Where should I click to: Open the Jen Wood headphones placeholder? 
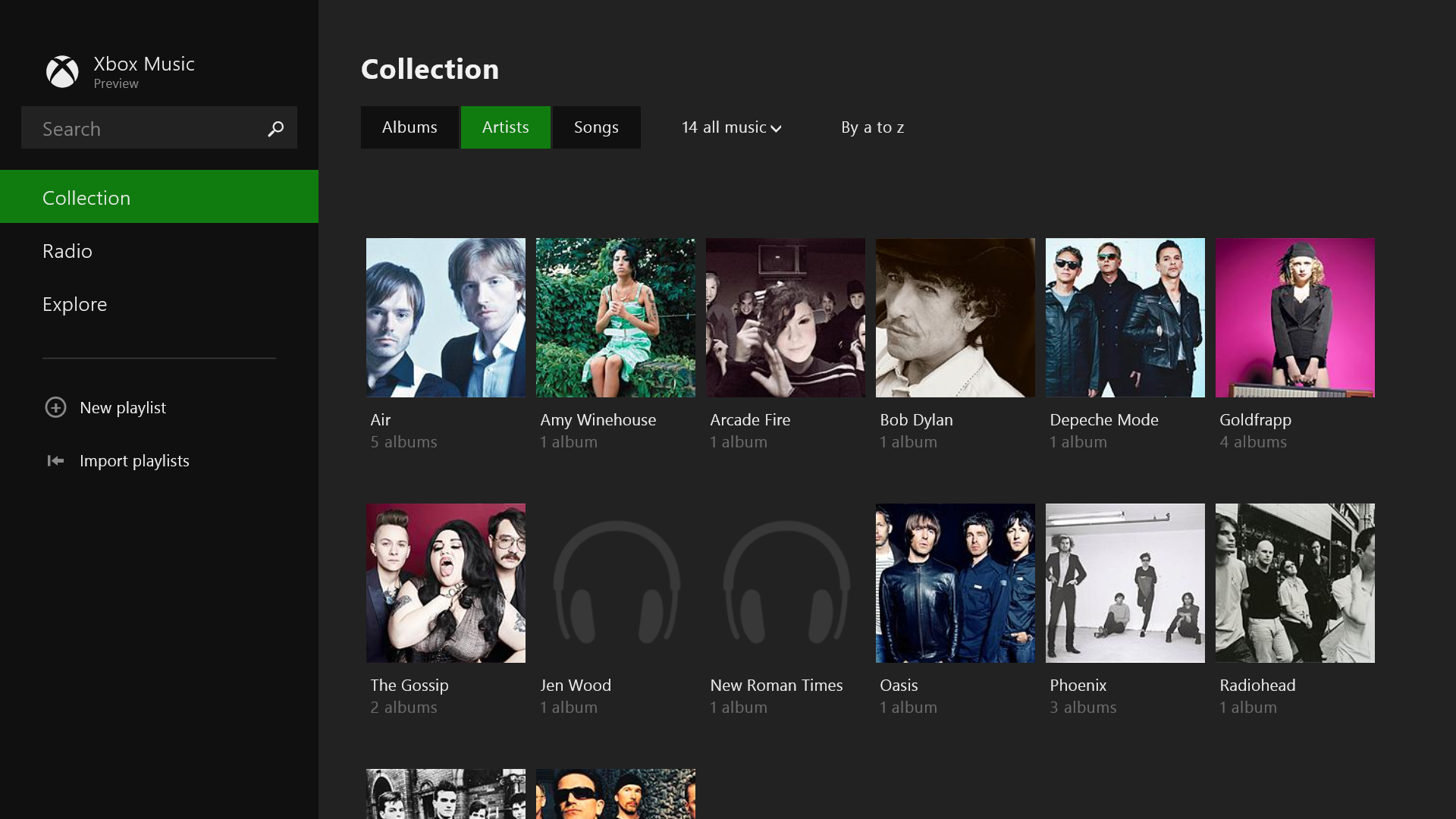616,583
